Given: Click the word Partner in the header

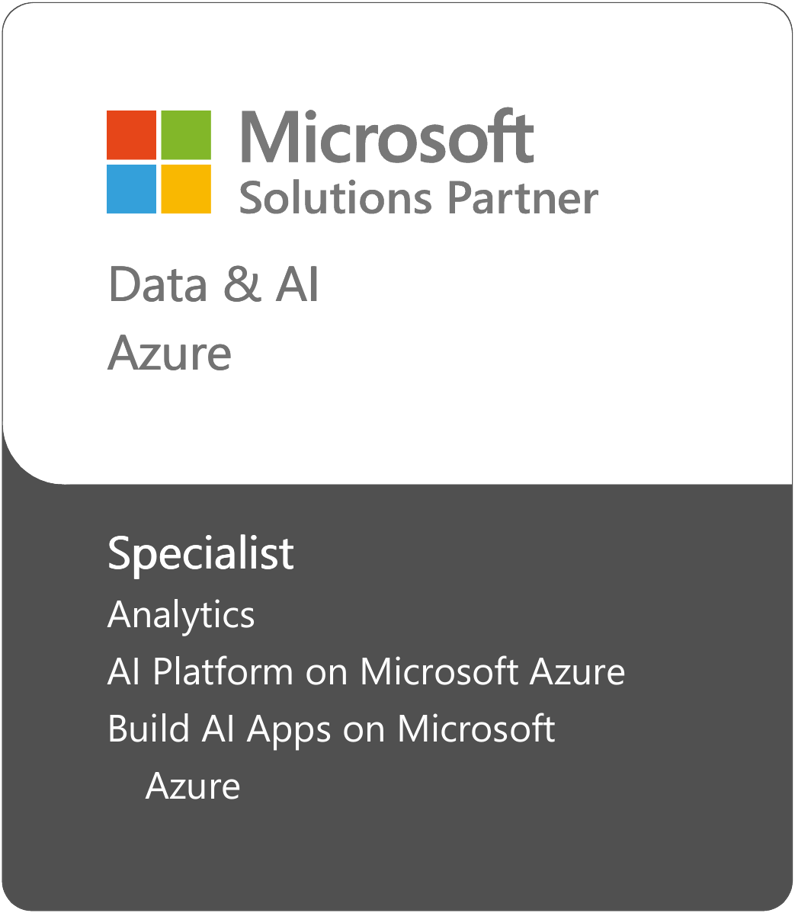Looking at the screenshot, I should [522, 197].
